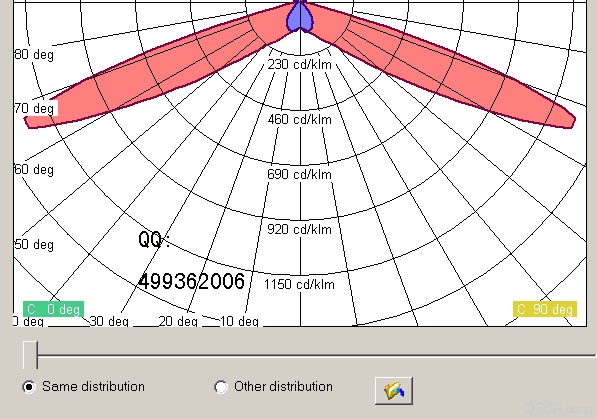Click the 920 cd/klm ring label
Screen dimensions: 597x419
(300, 229)
